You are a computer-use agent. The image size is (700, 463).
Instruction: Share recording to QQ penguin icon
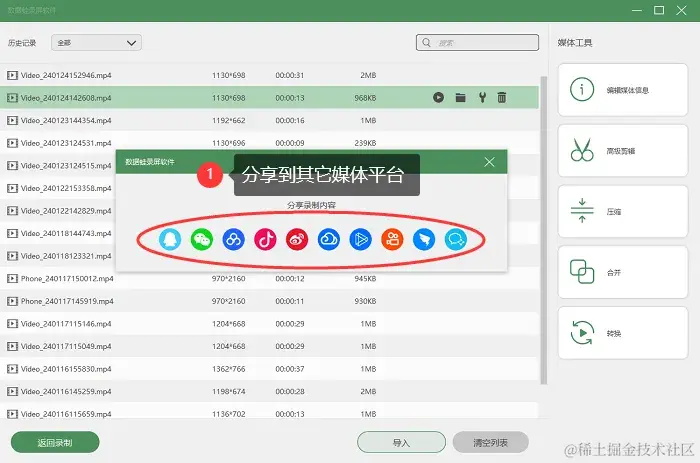click(x=170, y=239)
